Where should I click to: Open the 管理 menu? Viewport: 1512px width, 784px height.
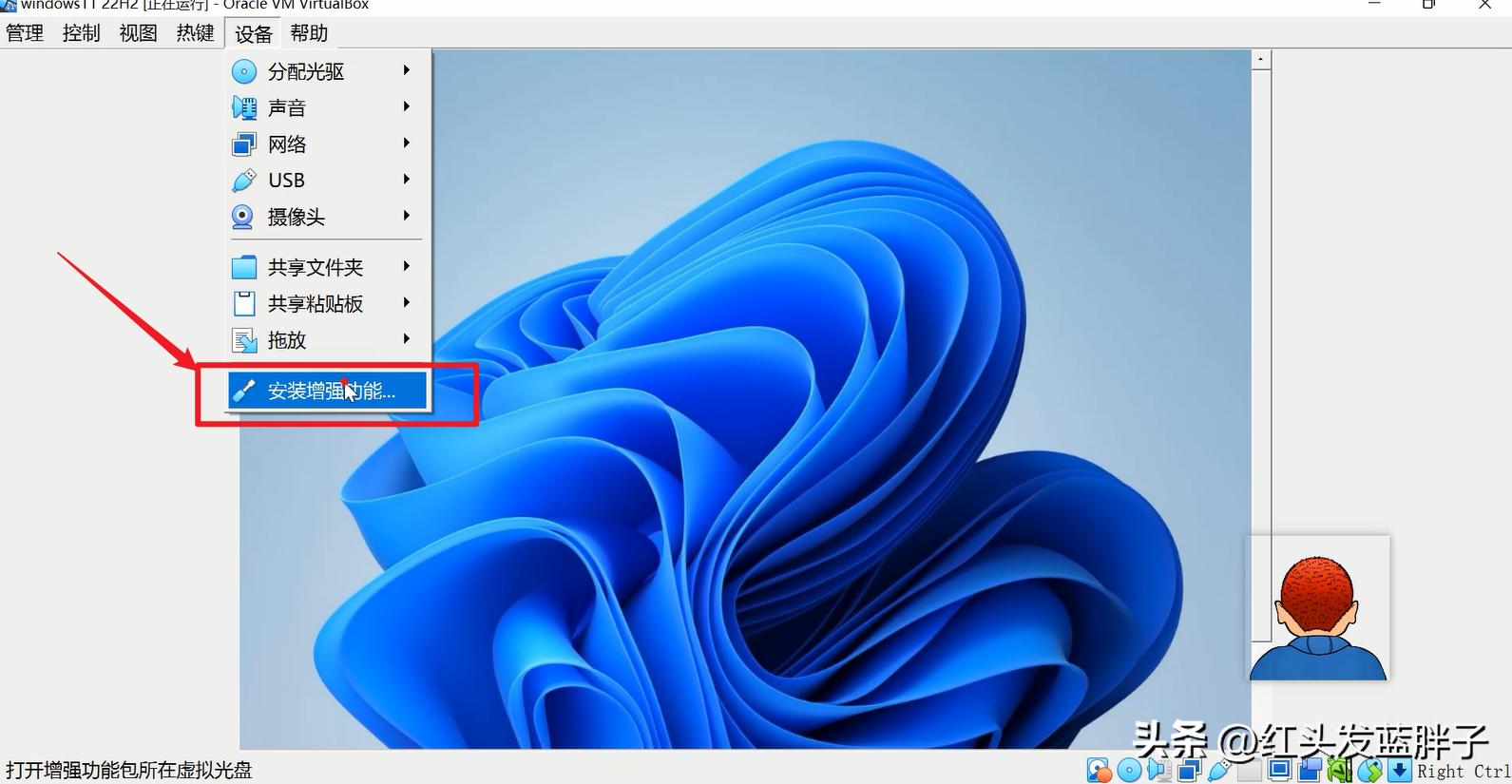point(25,33)
